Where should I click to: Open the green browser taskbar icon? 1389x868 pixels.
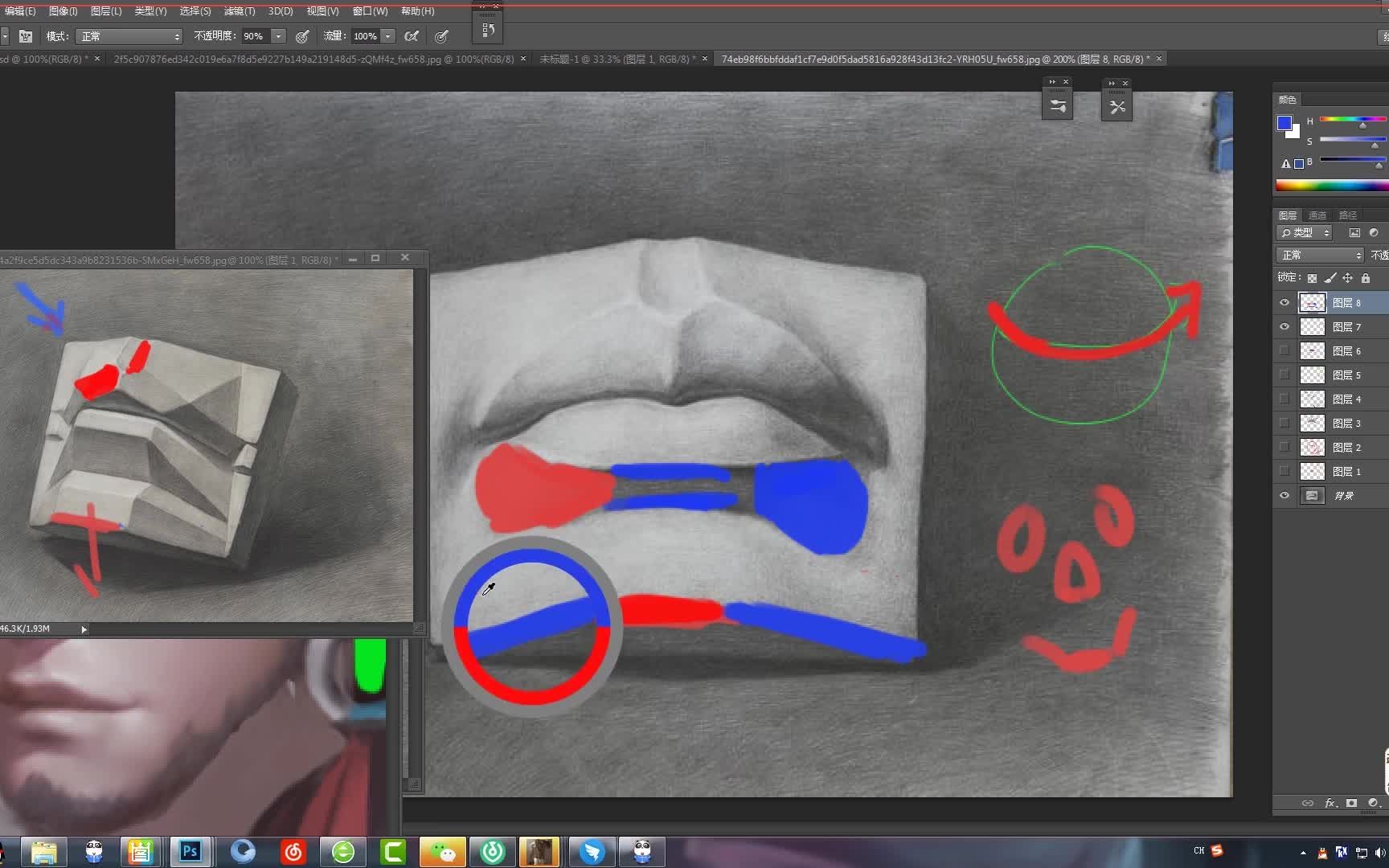point(343,851)
